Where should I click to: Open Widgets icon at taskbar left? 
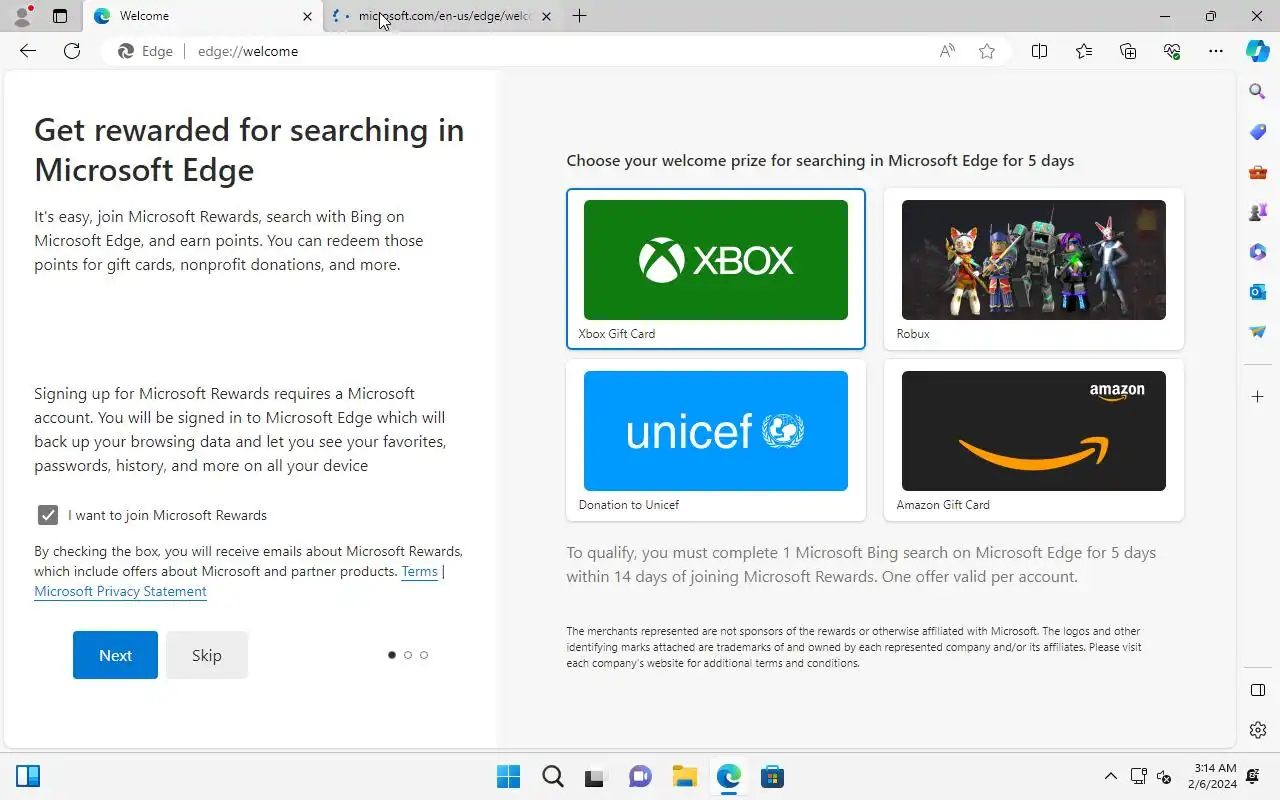28,776
